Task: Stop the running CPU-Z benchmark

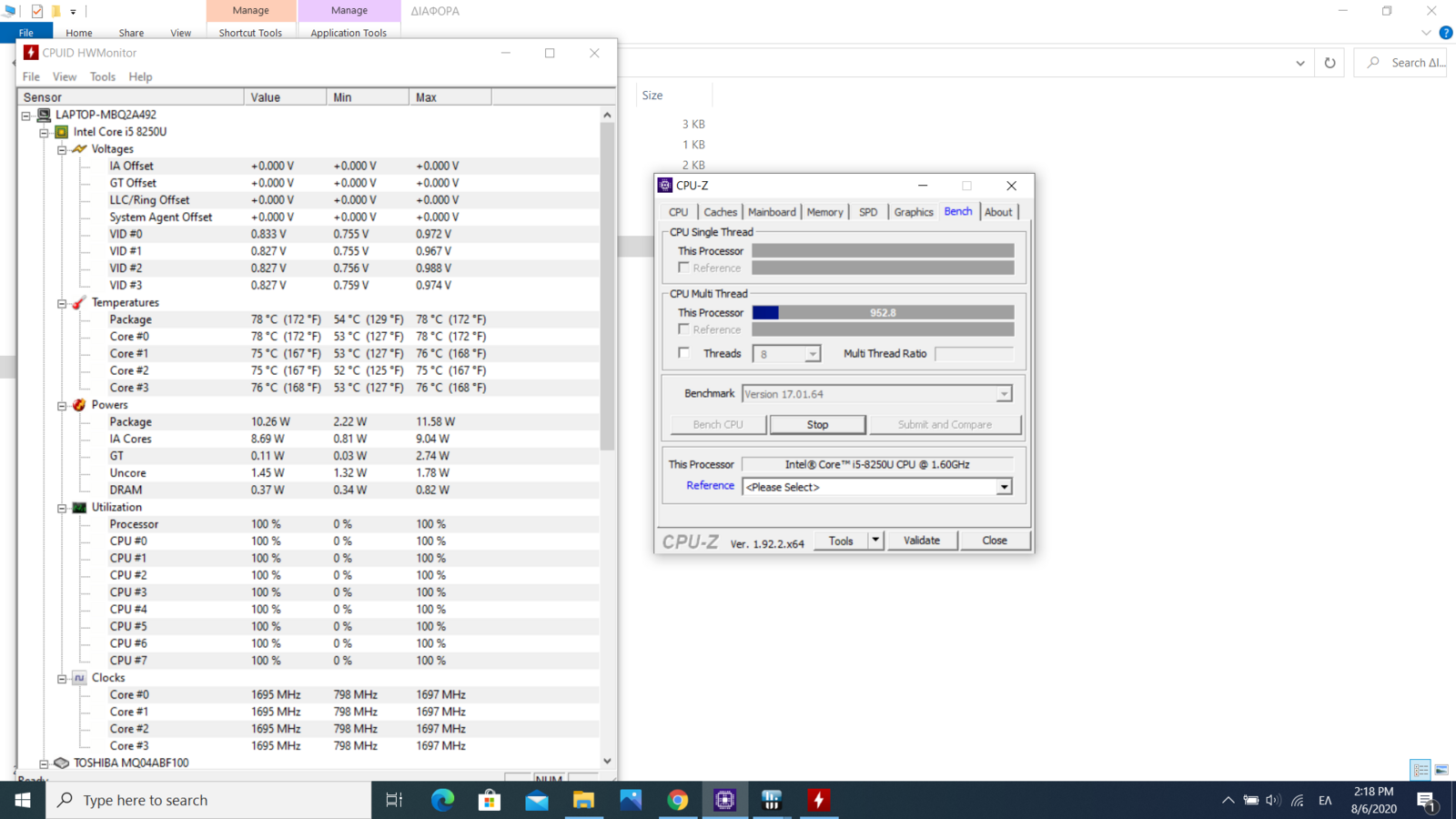Action: [817, 425]
